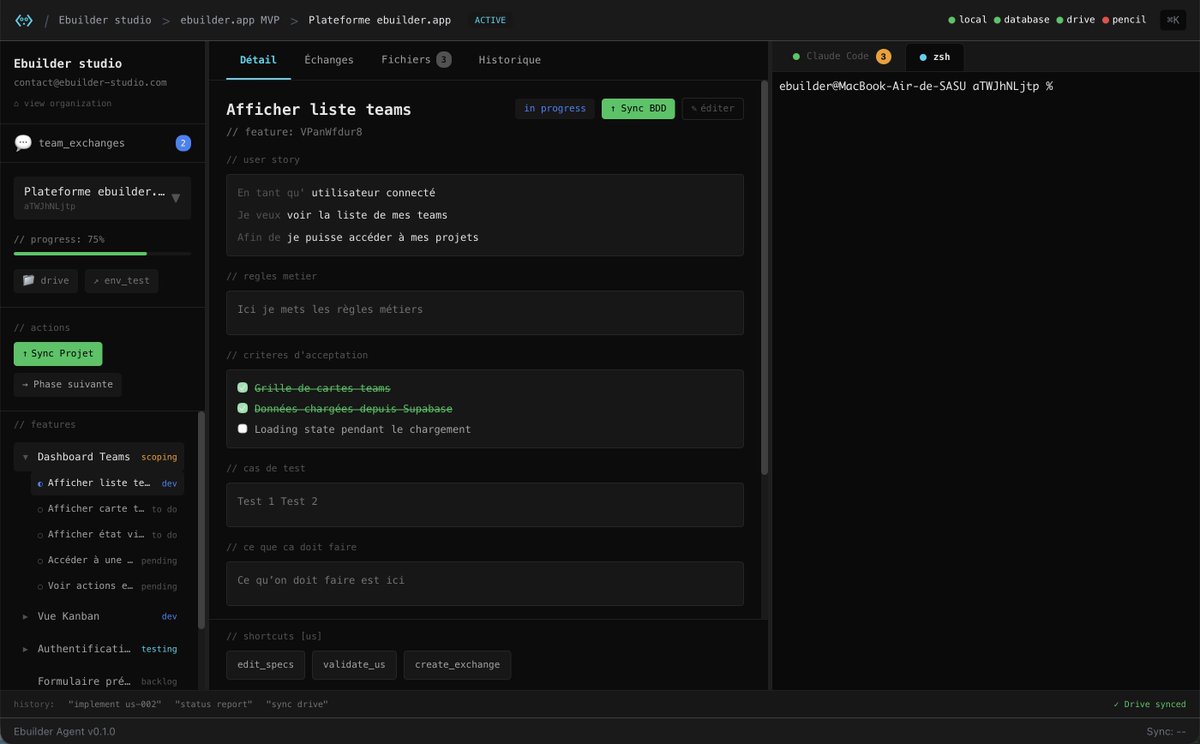Open the env_test link button

click(121, 281)
